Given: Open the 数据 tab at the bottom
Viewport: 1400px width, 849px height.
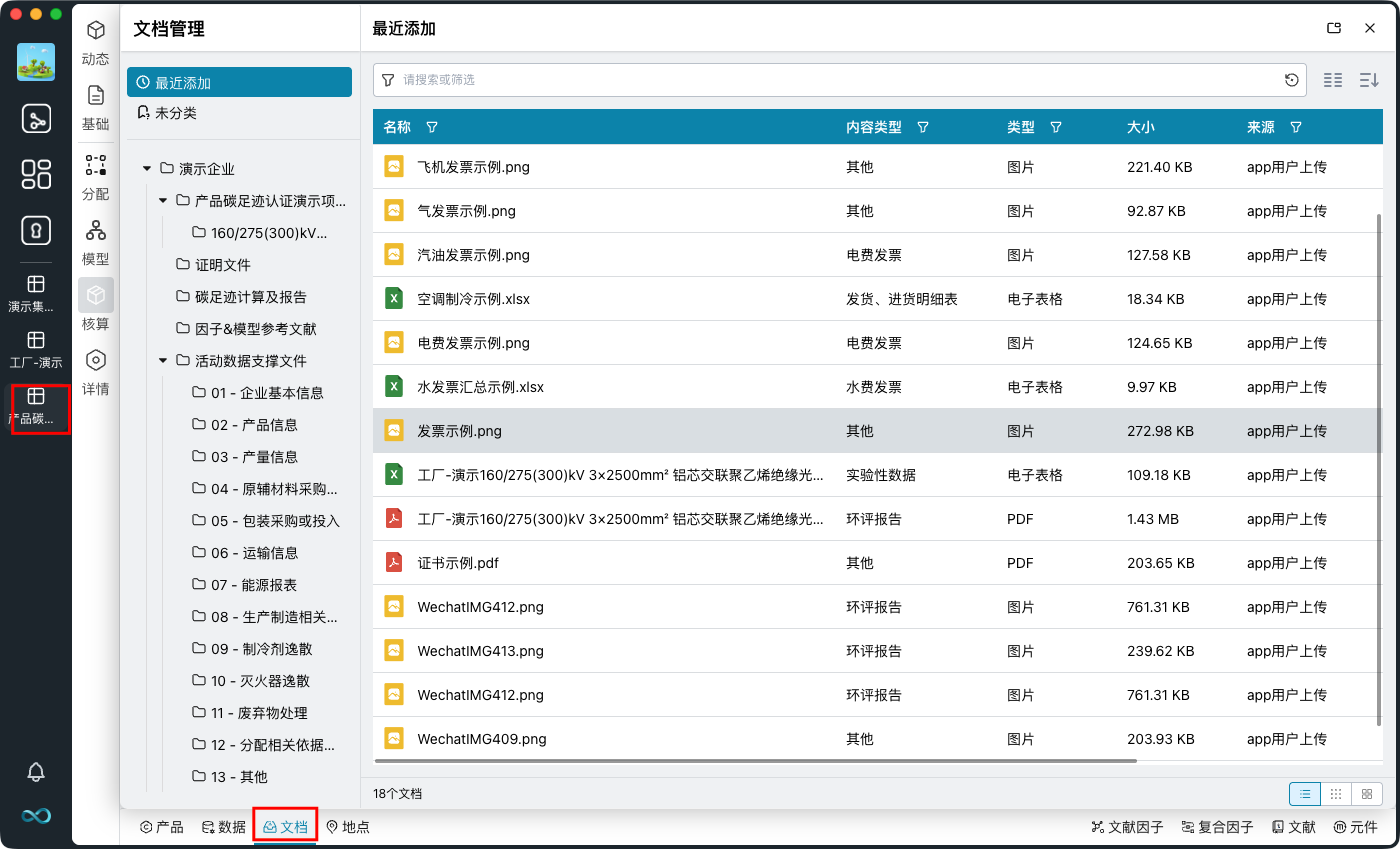Looking at the screenshot, I should pyautogui.click(x=222, y=827).
